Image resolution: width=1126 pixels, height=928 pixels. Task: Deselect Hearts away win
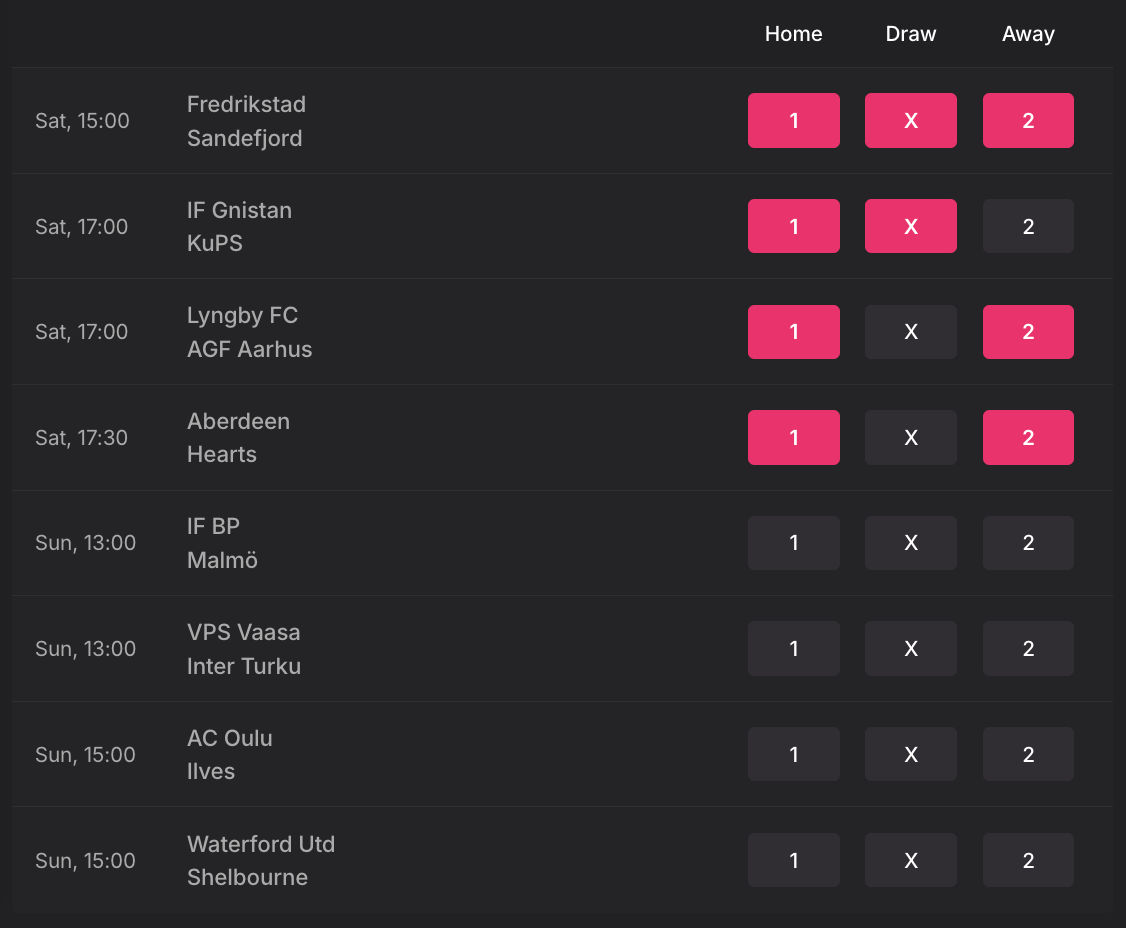coord(1028,437)
